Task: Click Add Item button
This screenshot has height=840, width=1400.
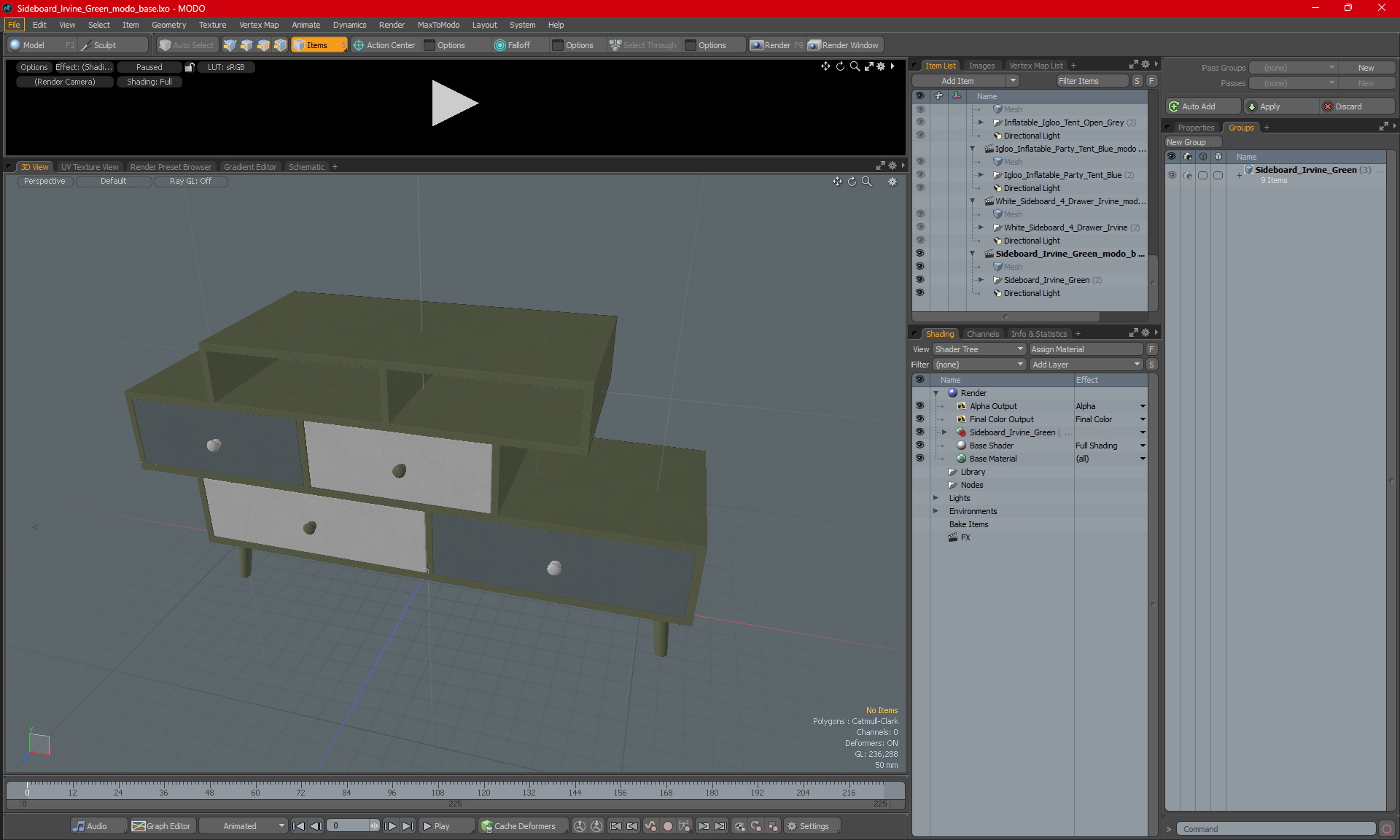Action: (x=957, y=81)
